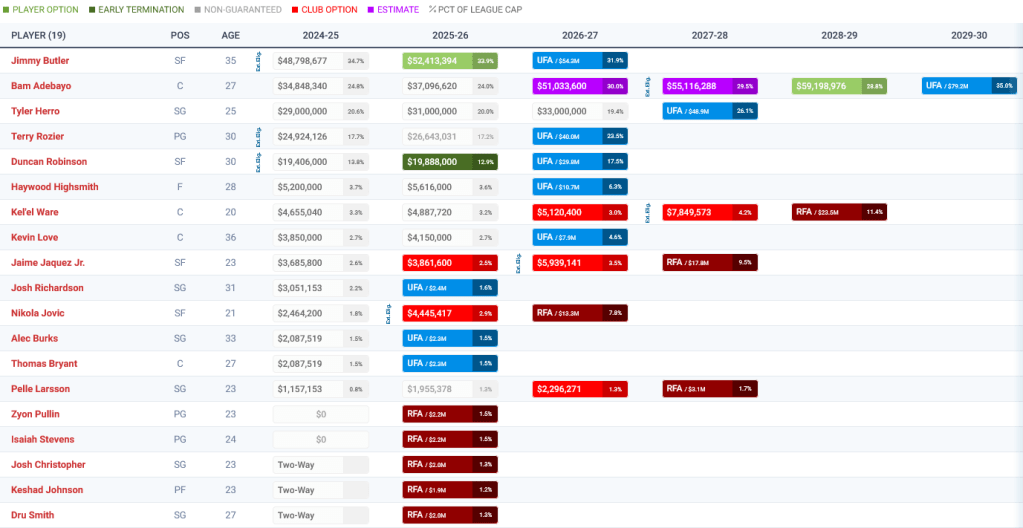1023x528 pixels.
Task: Click the Player Option legend green square
Action: [x=7, y=10]
